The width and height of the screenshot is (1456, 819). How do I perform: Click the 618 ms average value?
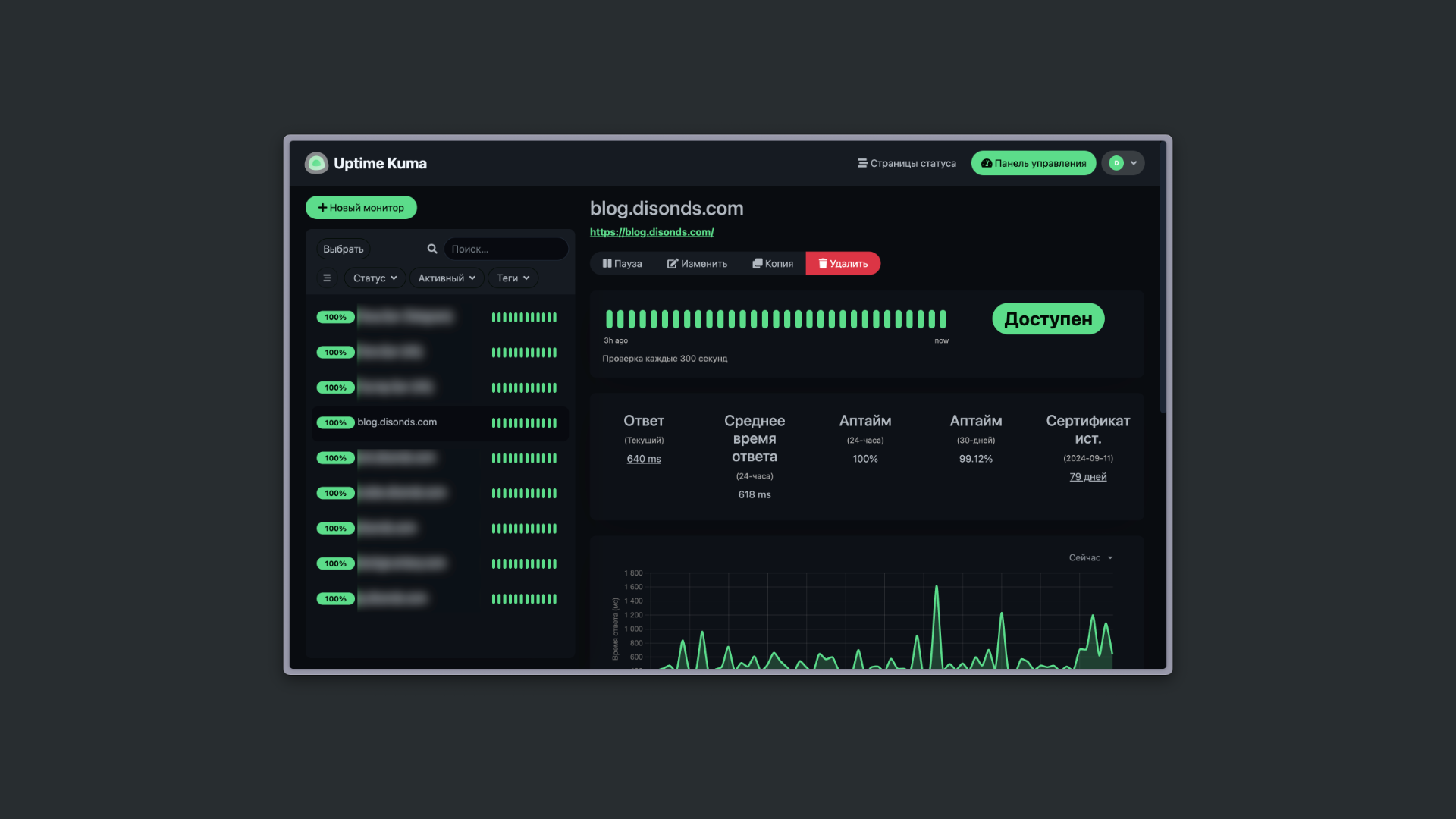click(755, 494)
